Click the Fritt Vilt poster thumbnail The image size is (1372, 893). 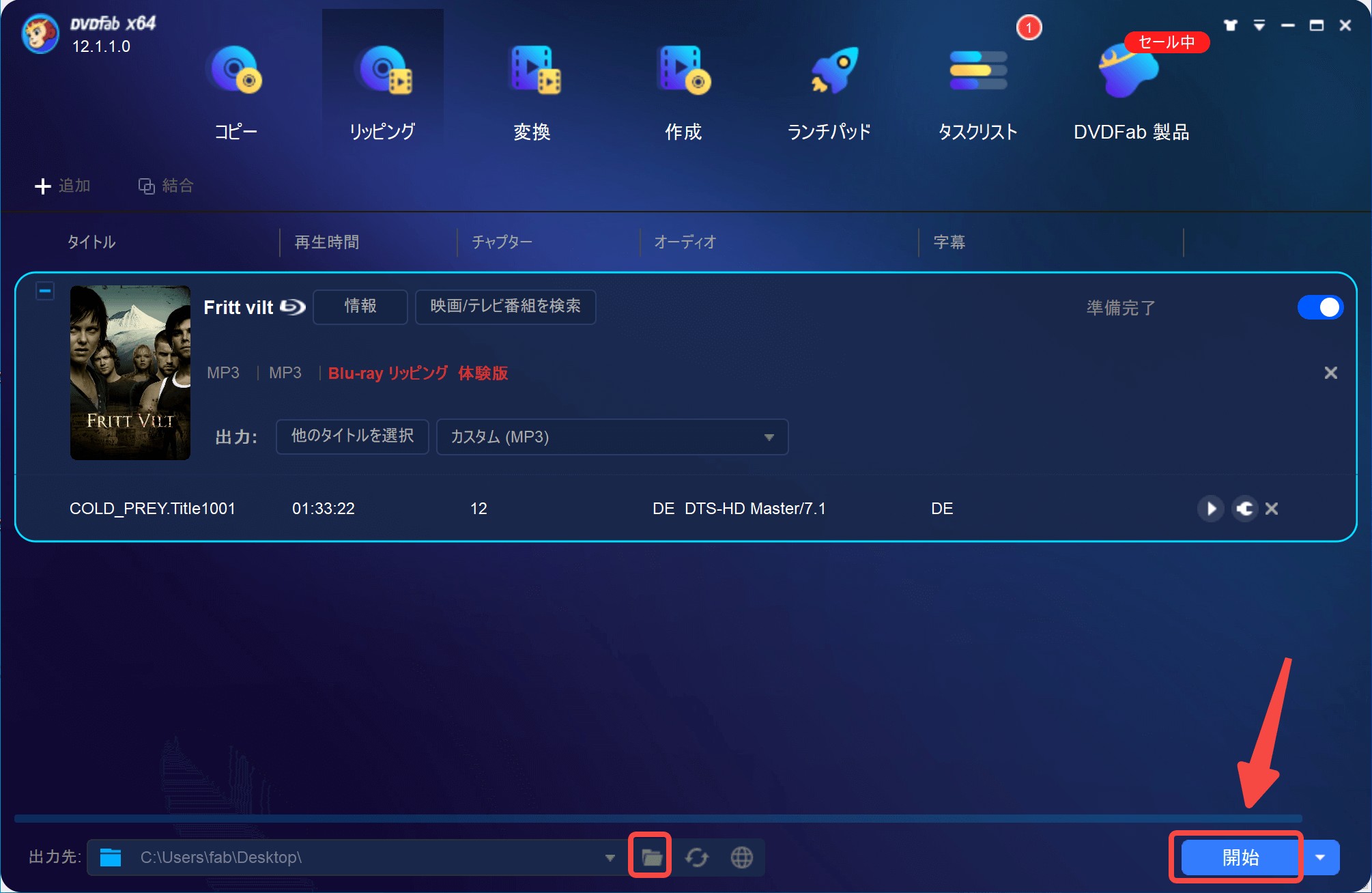[x=130, y=373]
